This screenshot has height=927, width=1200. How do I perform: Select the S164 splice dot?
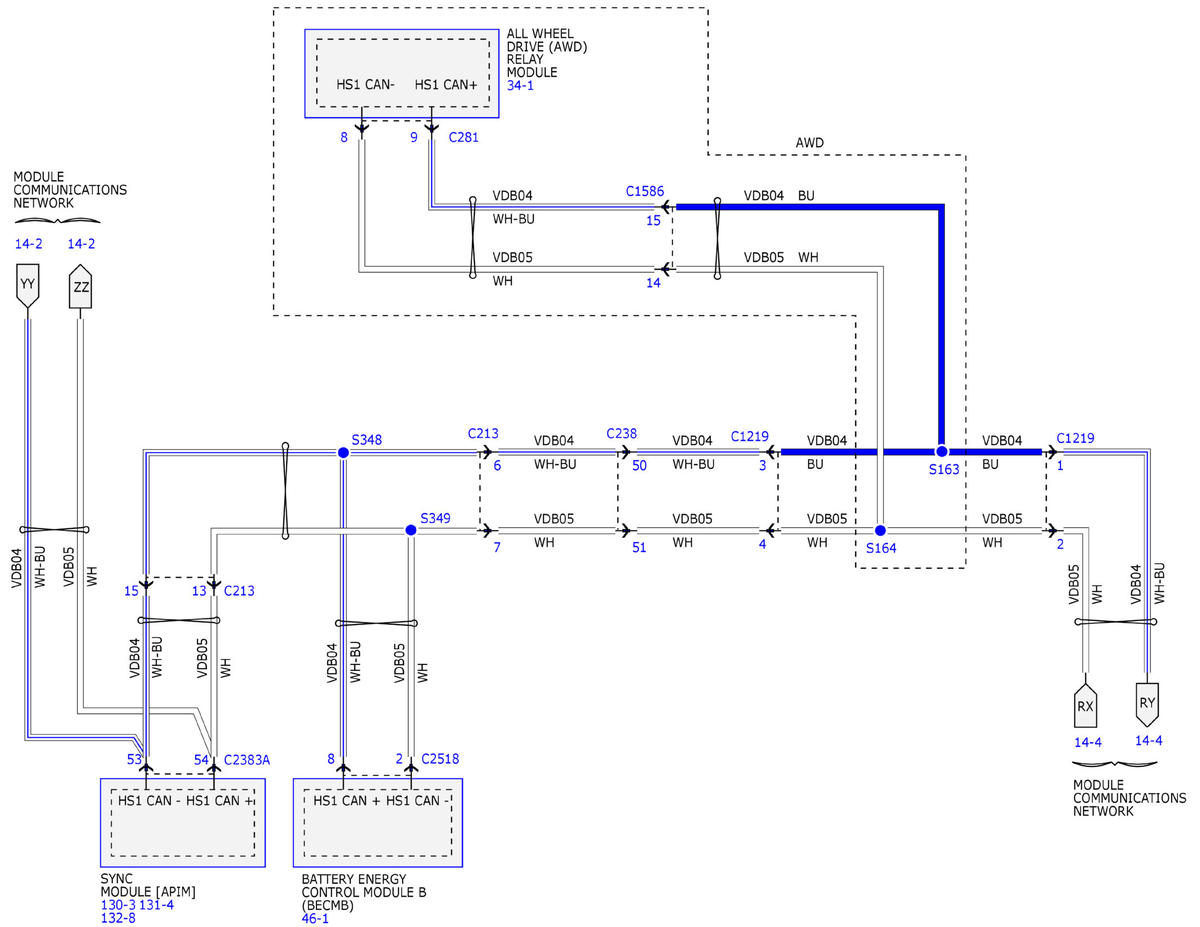point(881,530)
